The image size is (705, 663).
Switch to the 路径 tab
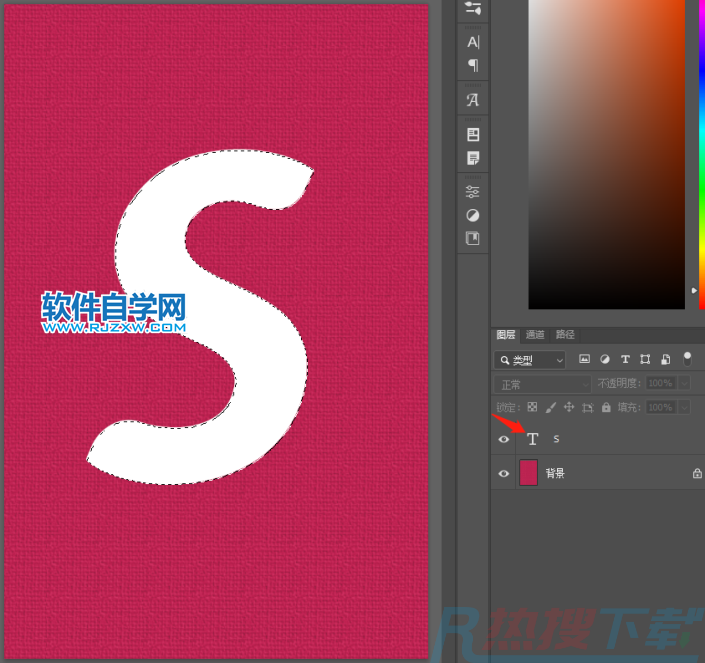click(x=565, y=335)
